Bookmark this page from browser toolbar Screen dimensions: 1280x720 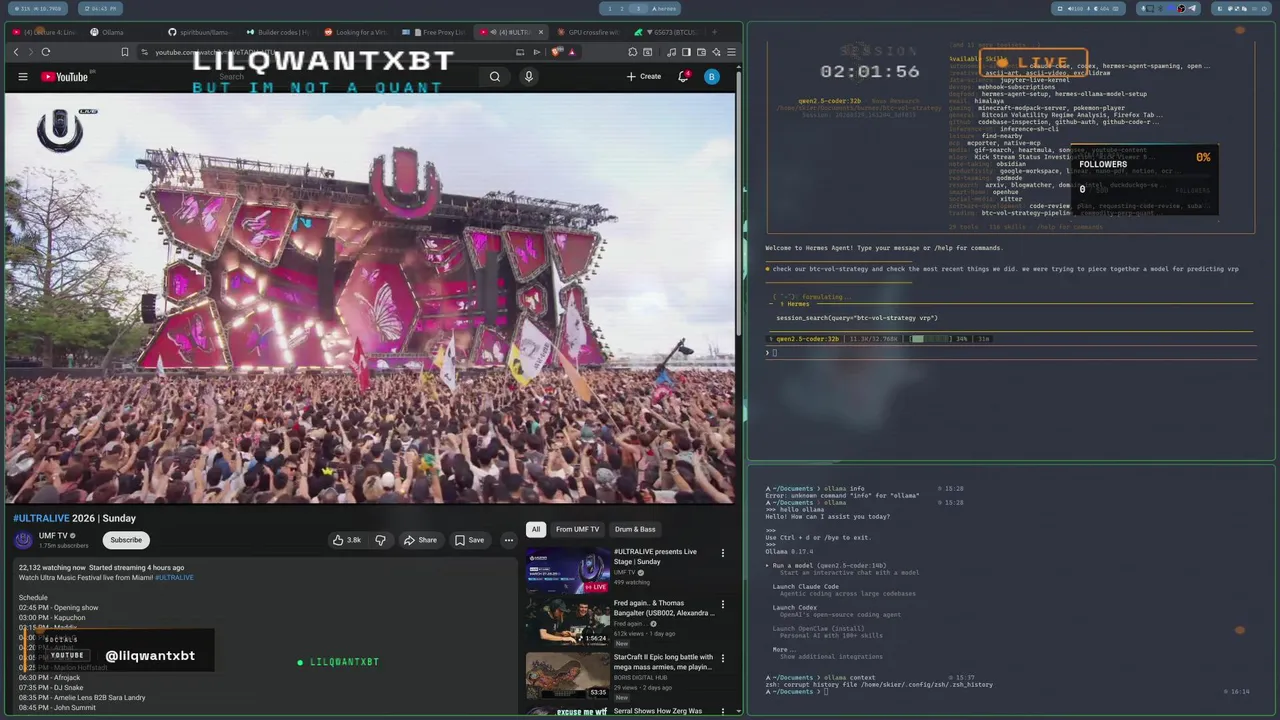point(125,52)
